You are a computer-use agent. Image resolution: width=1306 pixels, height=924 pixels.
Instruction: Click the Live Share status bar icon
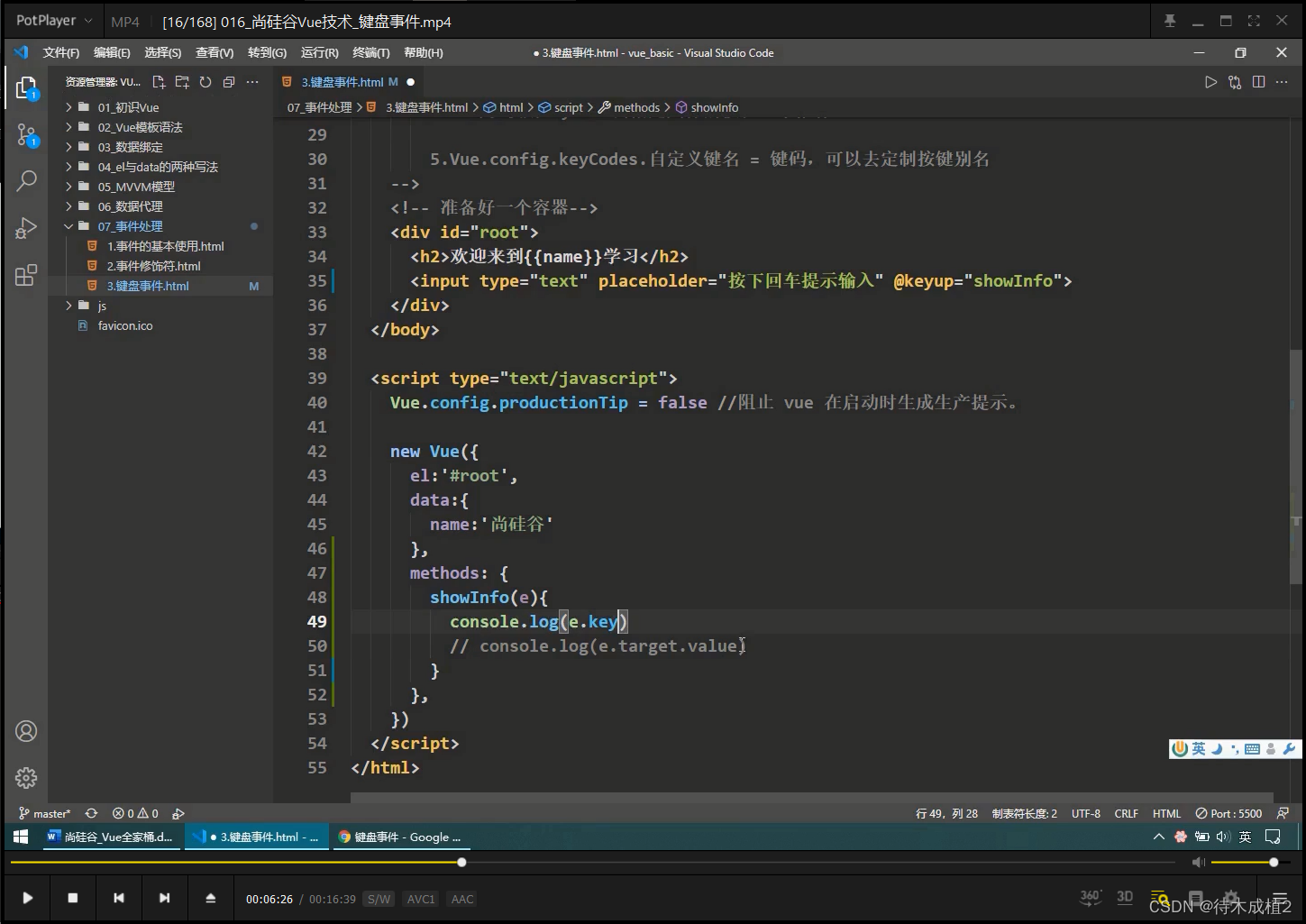click(178, 813)
